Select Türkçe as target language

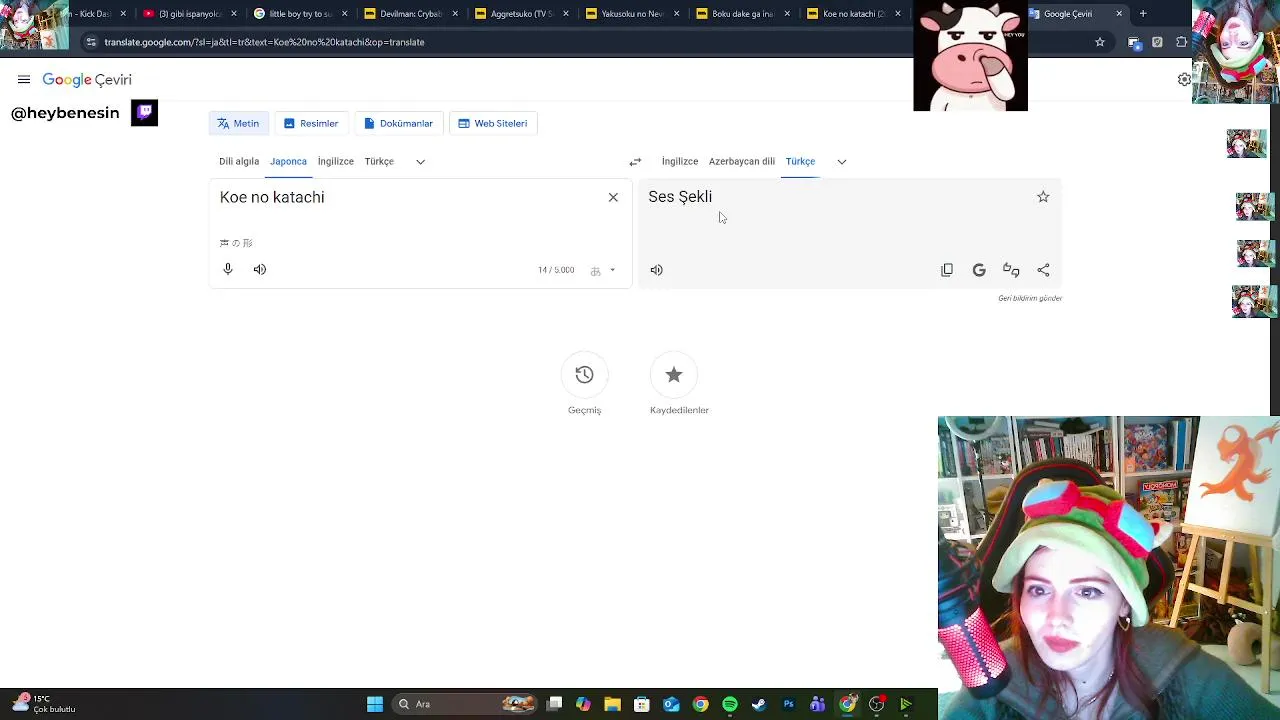coord(800,161)
